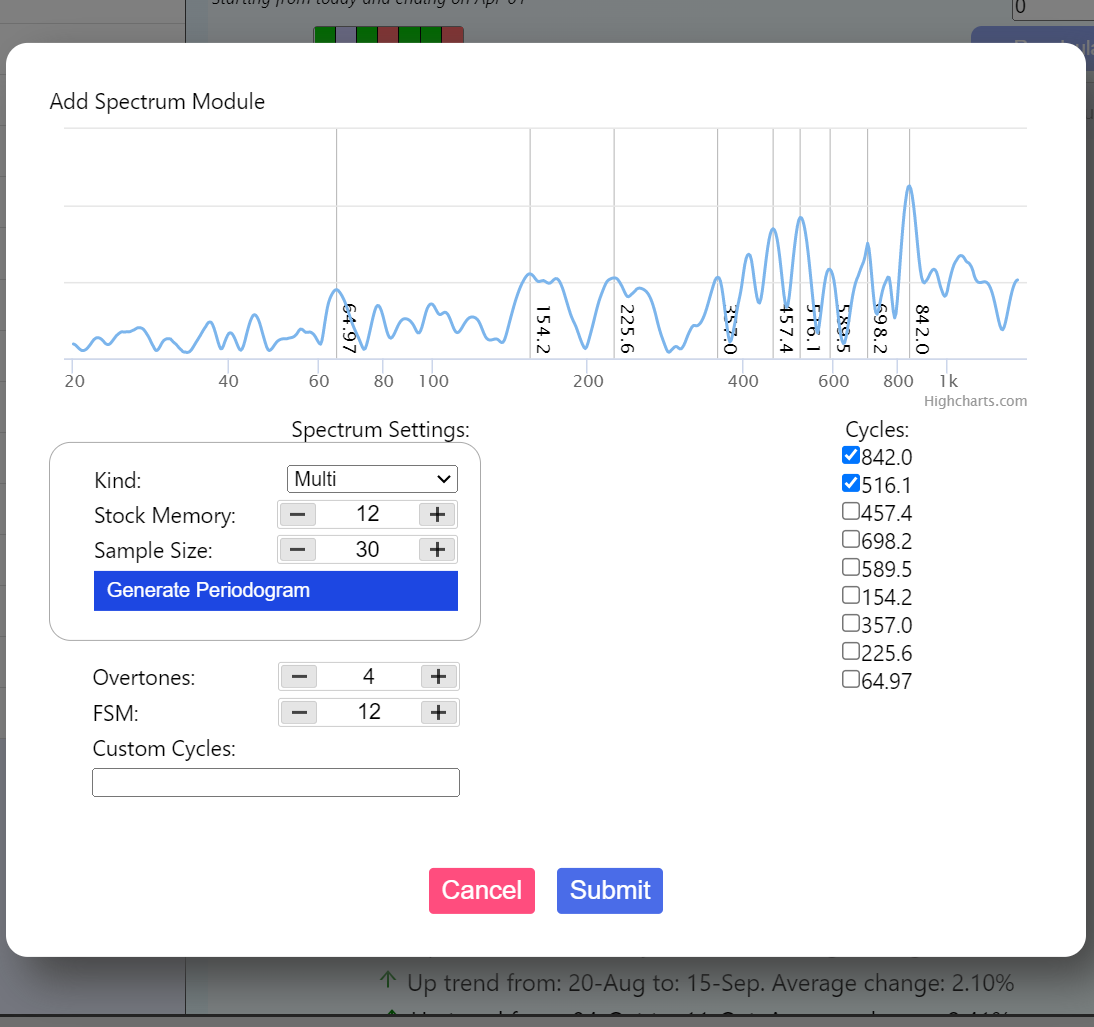This screenshot has height=1027, width=1094.
Task: Click the chevron on the Kind selector
Action: pyautogui.click(x=446, y=479)
